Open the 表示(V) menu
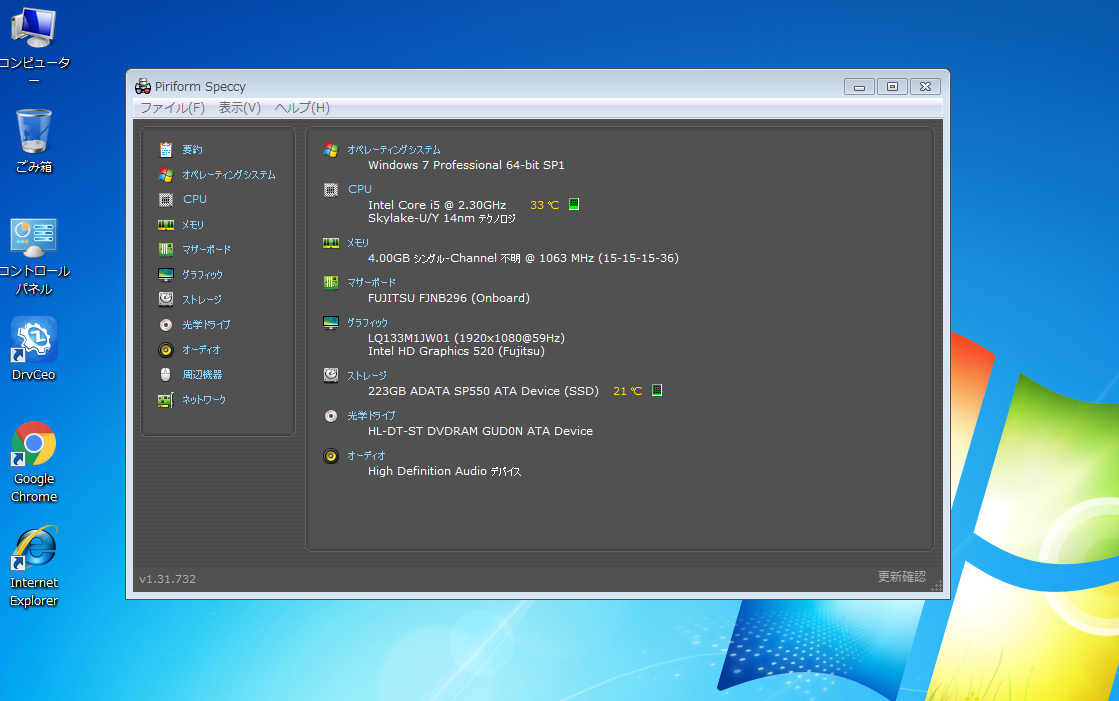Image resolution: width=1119 pixels, height=701 pixels. (239, 108)
